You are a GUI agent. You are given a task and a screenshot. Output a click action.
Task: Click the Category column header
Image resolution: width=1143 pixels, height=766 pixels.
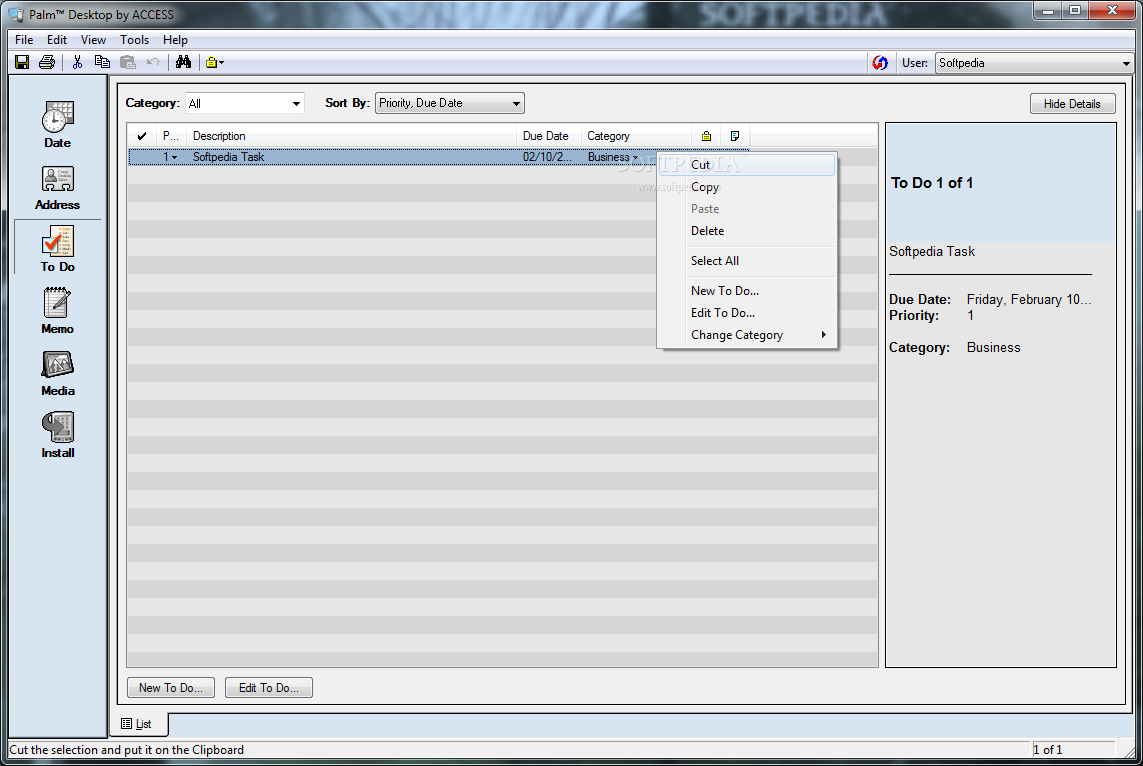coord(636,136)
